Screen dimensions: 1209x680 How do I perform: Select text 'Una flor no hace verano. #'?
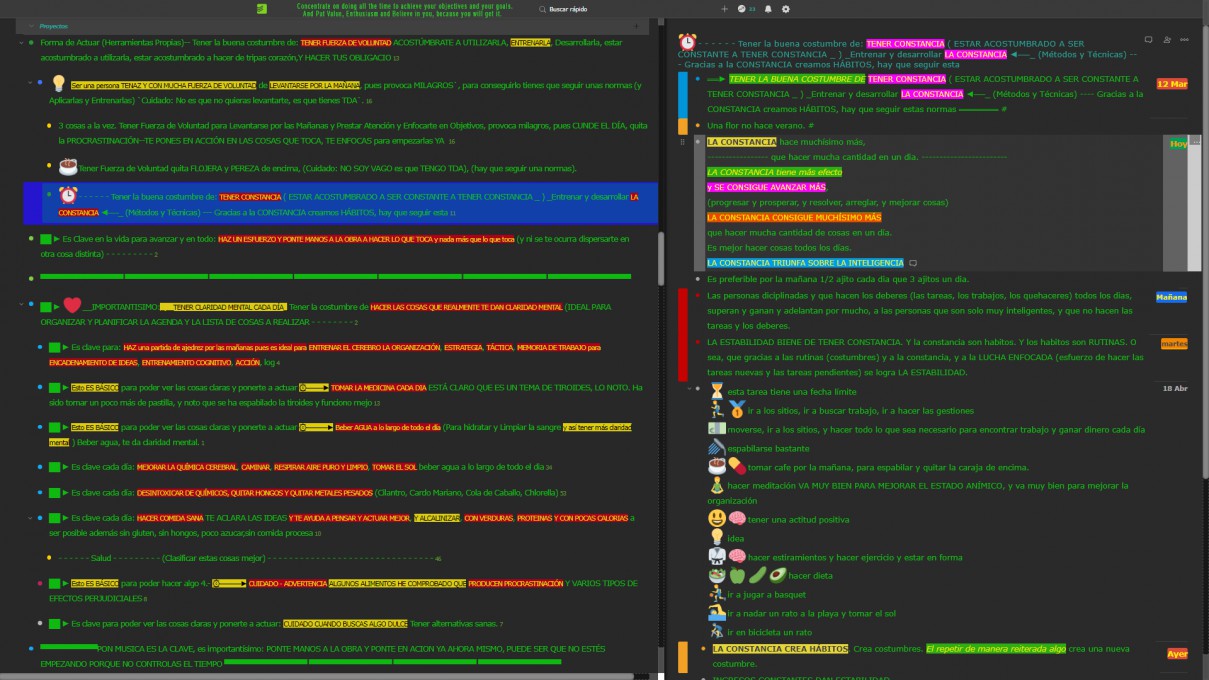[x=760, y=126]
